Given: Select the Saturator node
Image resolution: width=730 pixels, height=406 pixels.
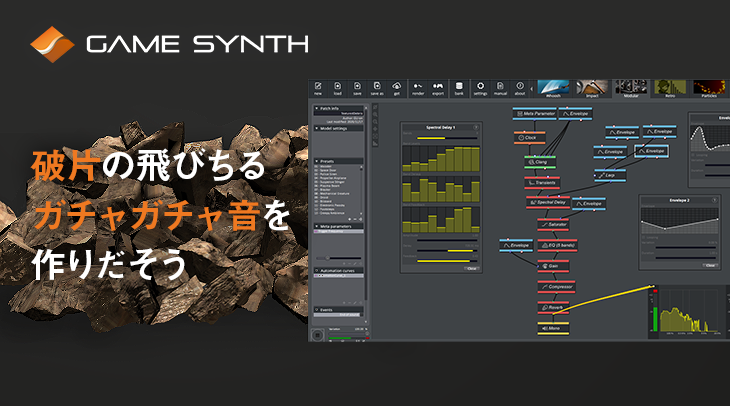Looking at the screenshot, I should coord(553,224).
